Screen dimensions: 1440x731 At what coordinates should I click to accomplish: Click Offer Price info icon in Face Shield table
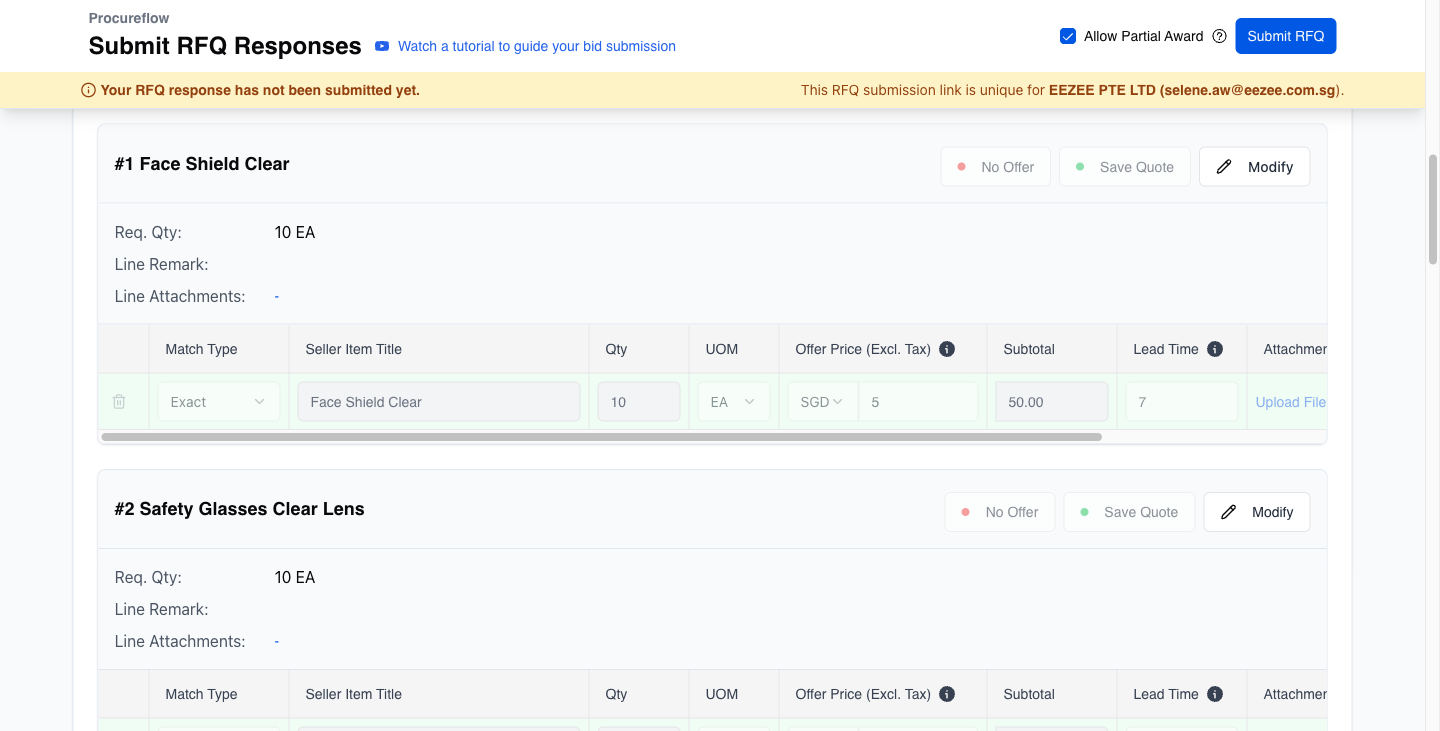pyautogui.click(x=947, y=349)
